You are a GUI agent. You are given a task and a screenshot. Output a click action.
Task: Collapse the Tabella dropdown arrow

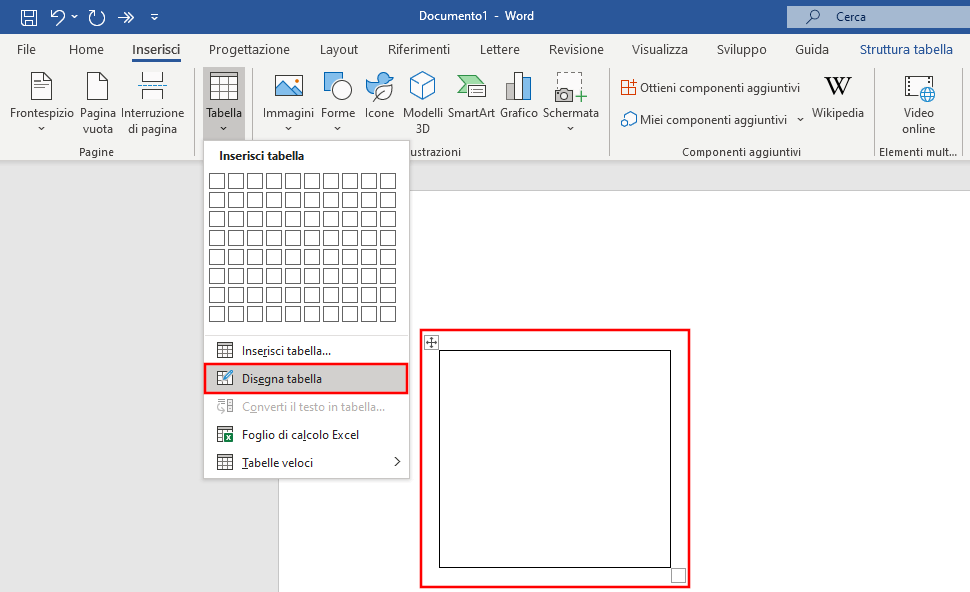224,129
